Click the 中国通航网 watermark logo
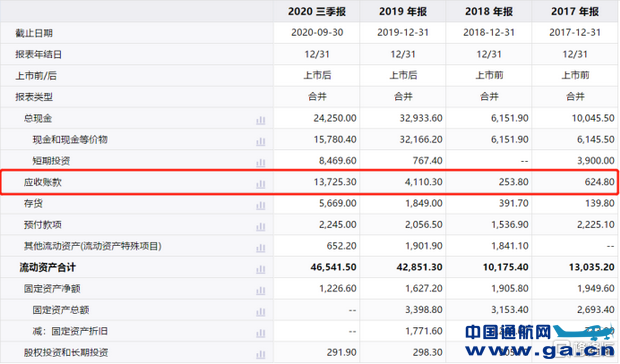 [x=540, y=341]
